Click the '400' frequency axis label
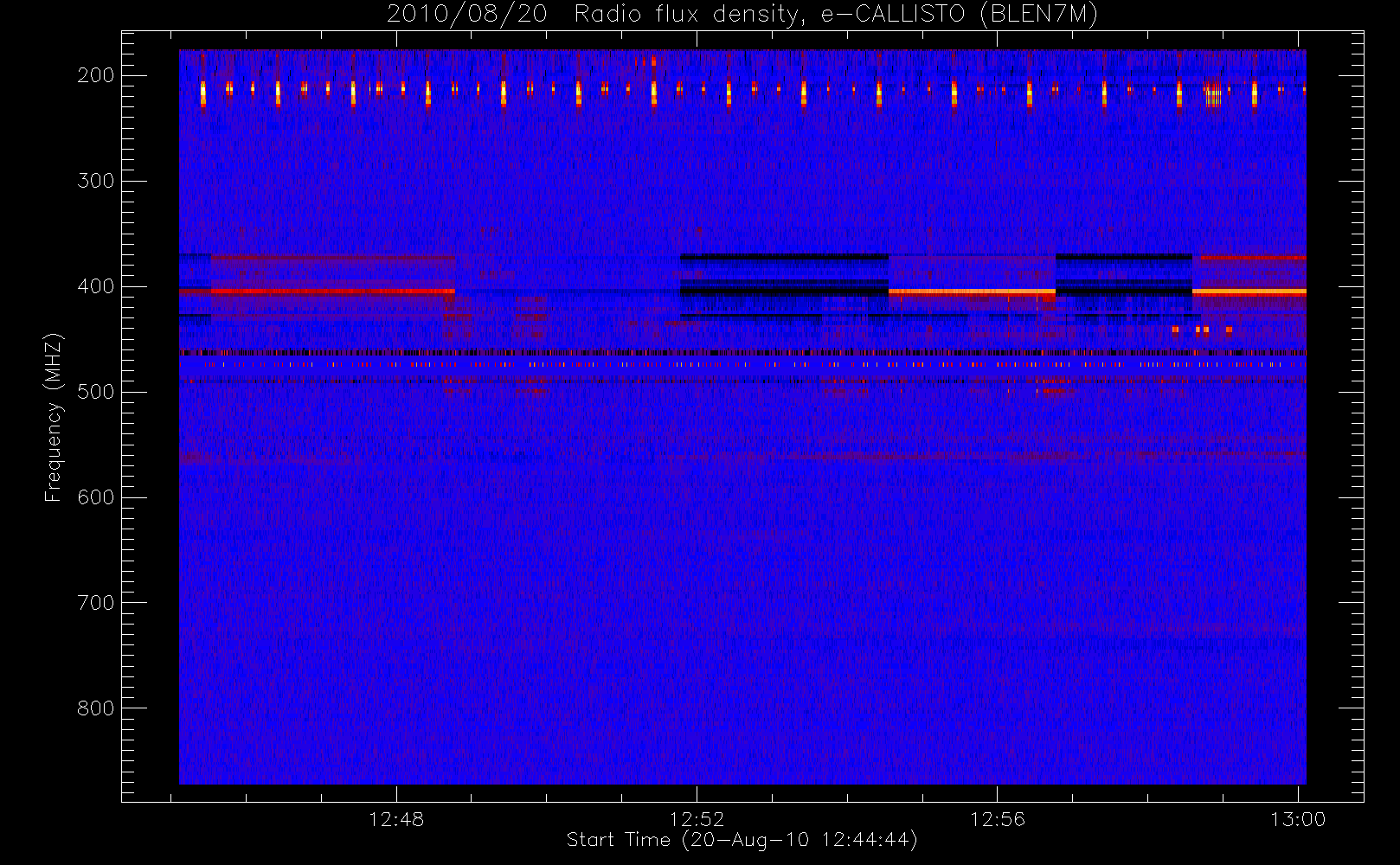The width and height of the screenshot is (1400, 865). (x=96, y=286)
